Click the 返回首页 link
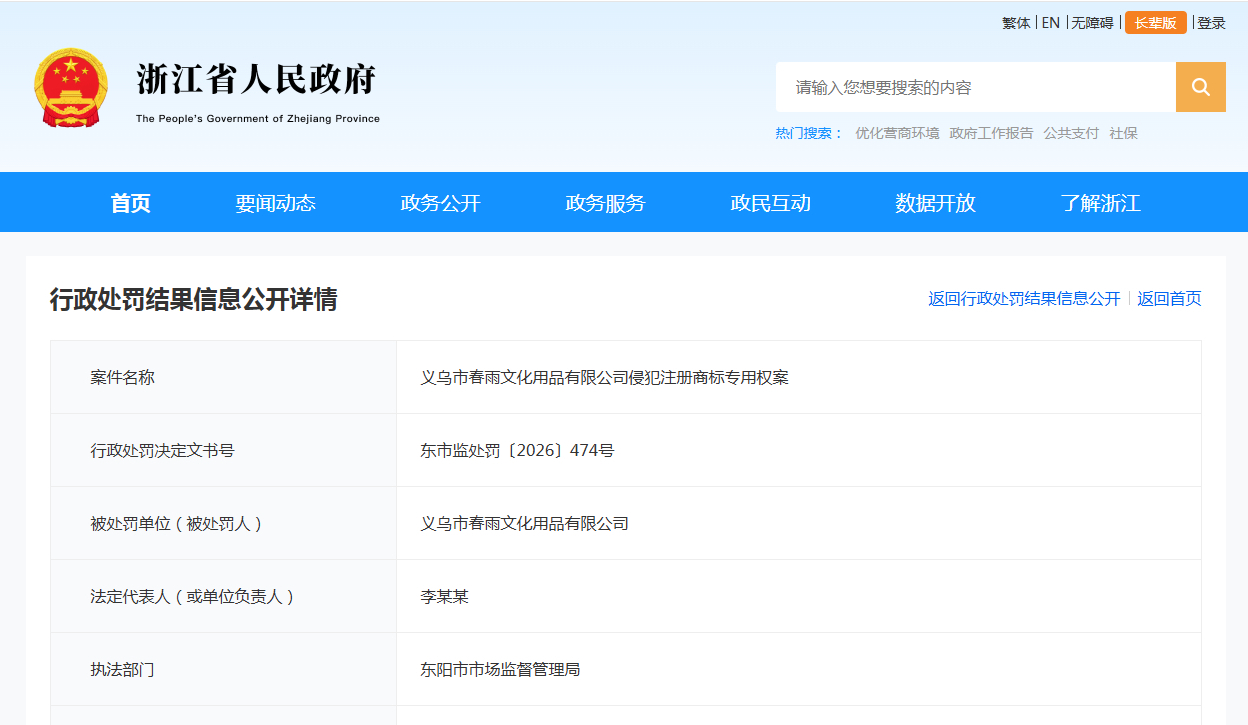The width and height of the screenshot is (1248, 725). coord(1169,298)
